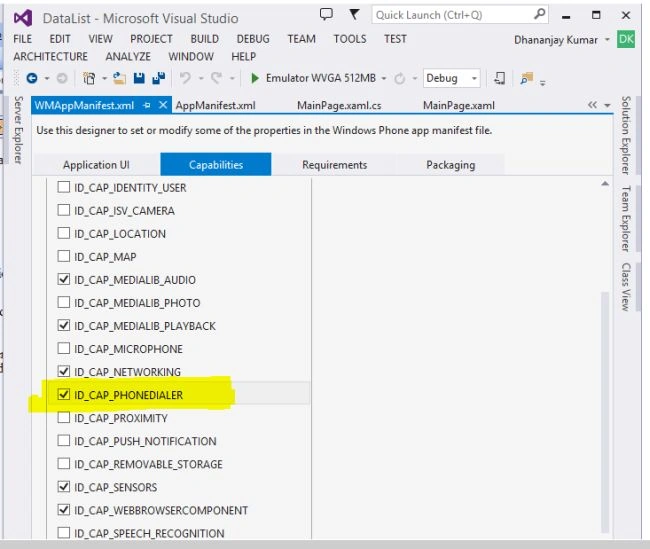
Task: Expand the Emulator WVGA 512MB target dropdown
Action: [x=384, y=78]
